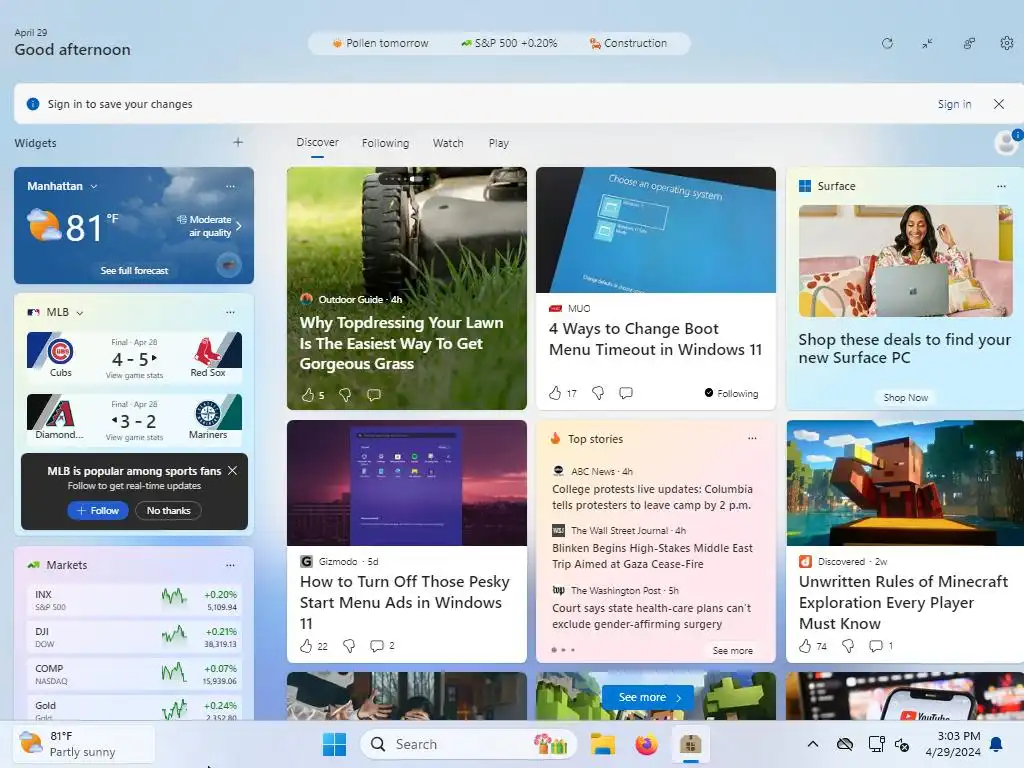Open the taskbar weather widget button
1024x768 pixels.
(x=84, y=744)
